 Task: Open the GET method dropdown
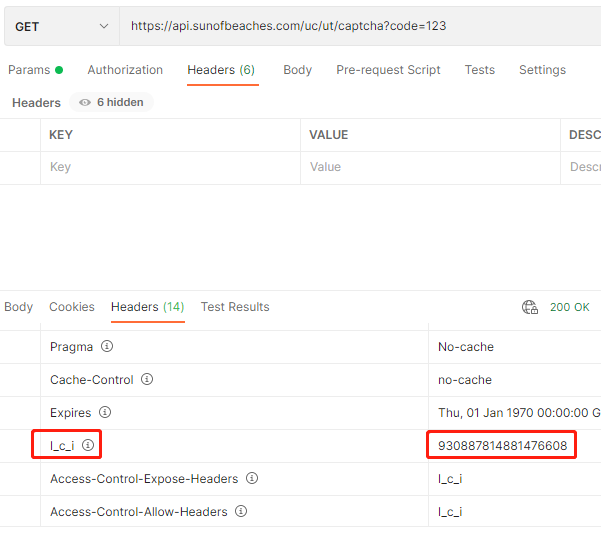[62, 26]
